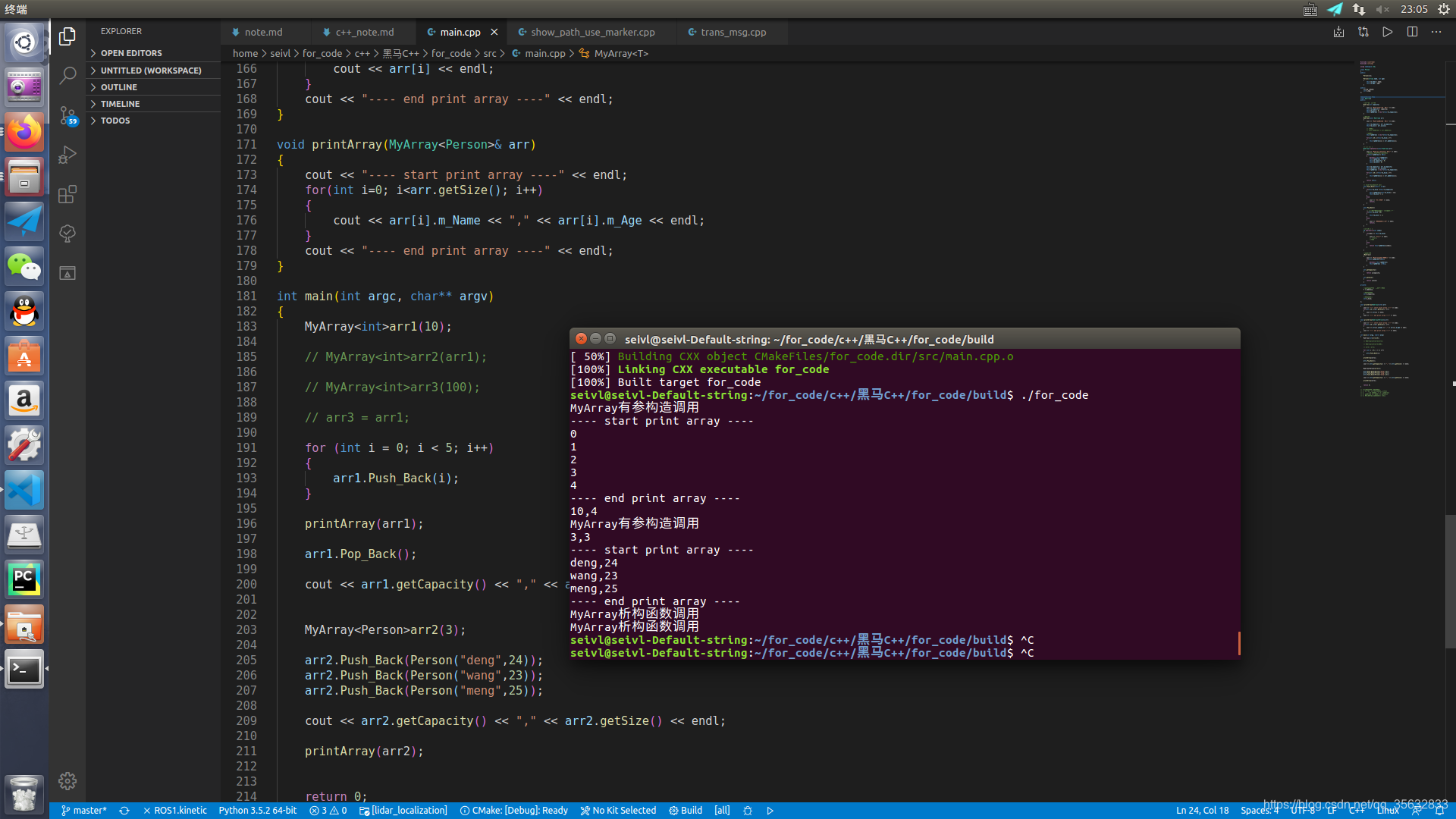Open the editor More Actions ellipsis
The image size is (1456, 819).
1436,32
